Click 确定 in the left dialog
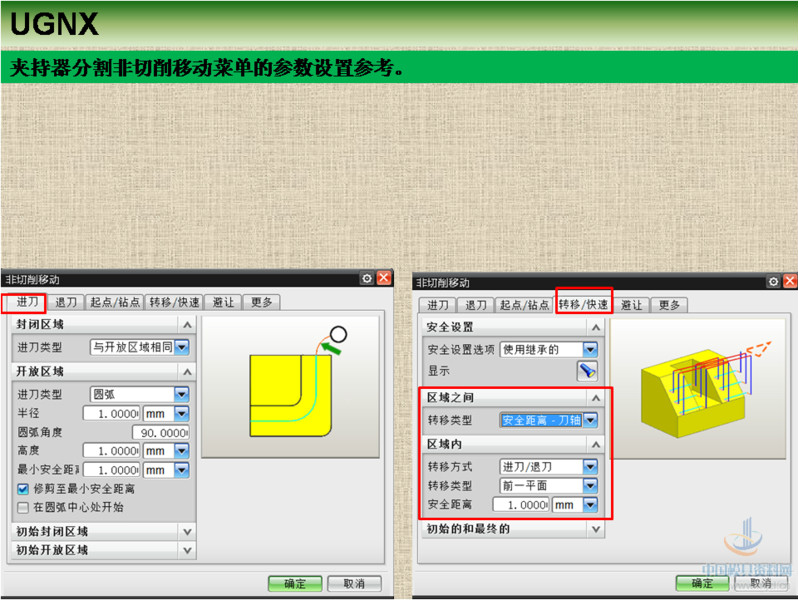Viewport: 798px width, 600px height. click(x=294, y=583)
